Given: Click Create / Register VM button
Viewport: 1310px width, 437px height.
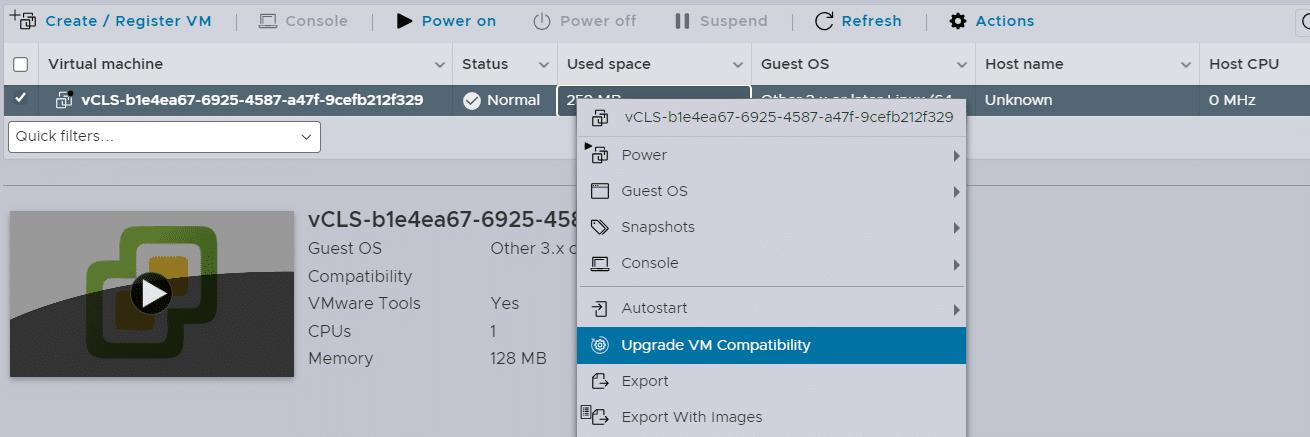Looking at the screenshot, I should tap(110, 21).
